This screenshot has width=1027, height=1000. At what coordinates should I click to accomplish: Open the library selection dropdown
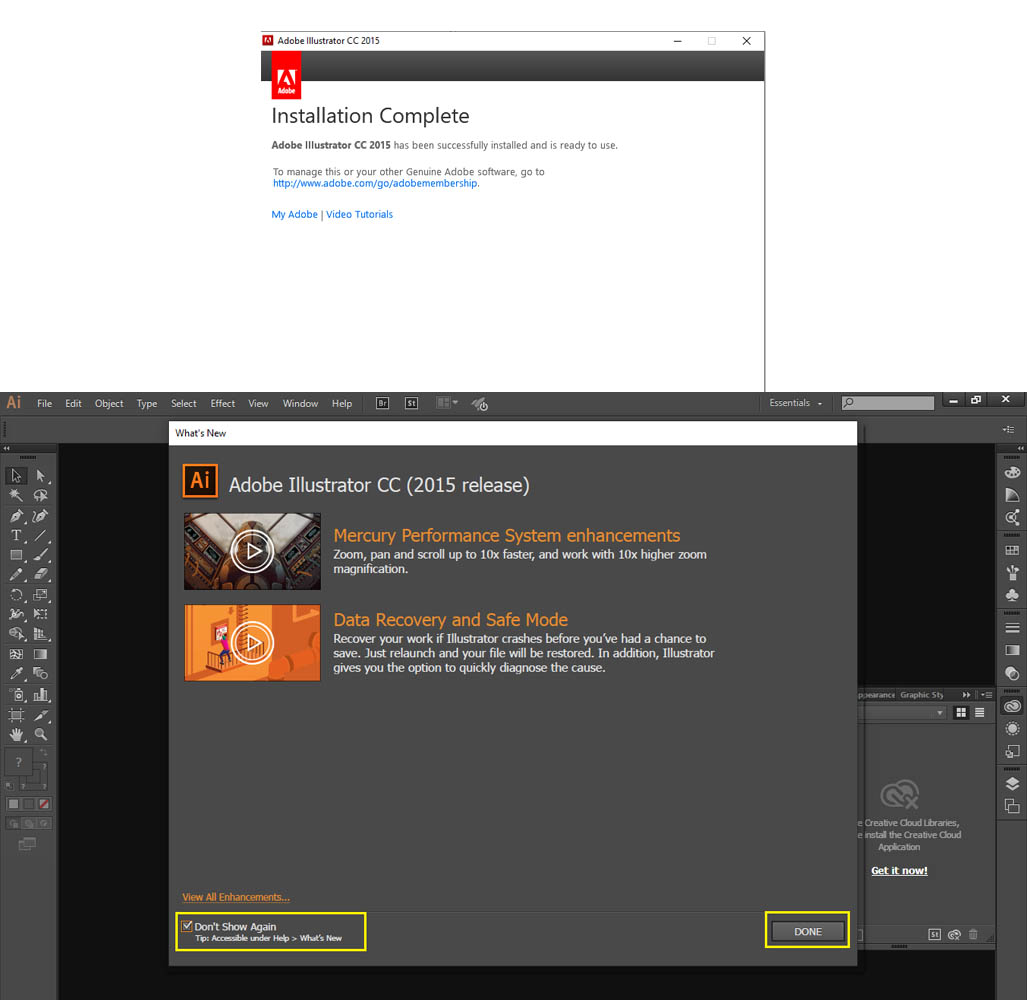coord(903,713)
